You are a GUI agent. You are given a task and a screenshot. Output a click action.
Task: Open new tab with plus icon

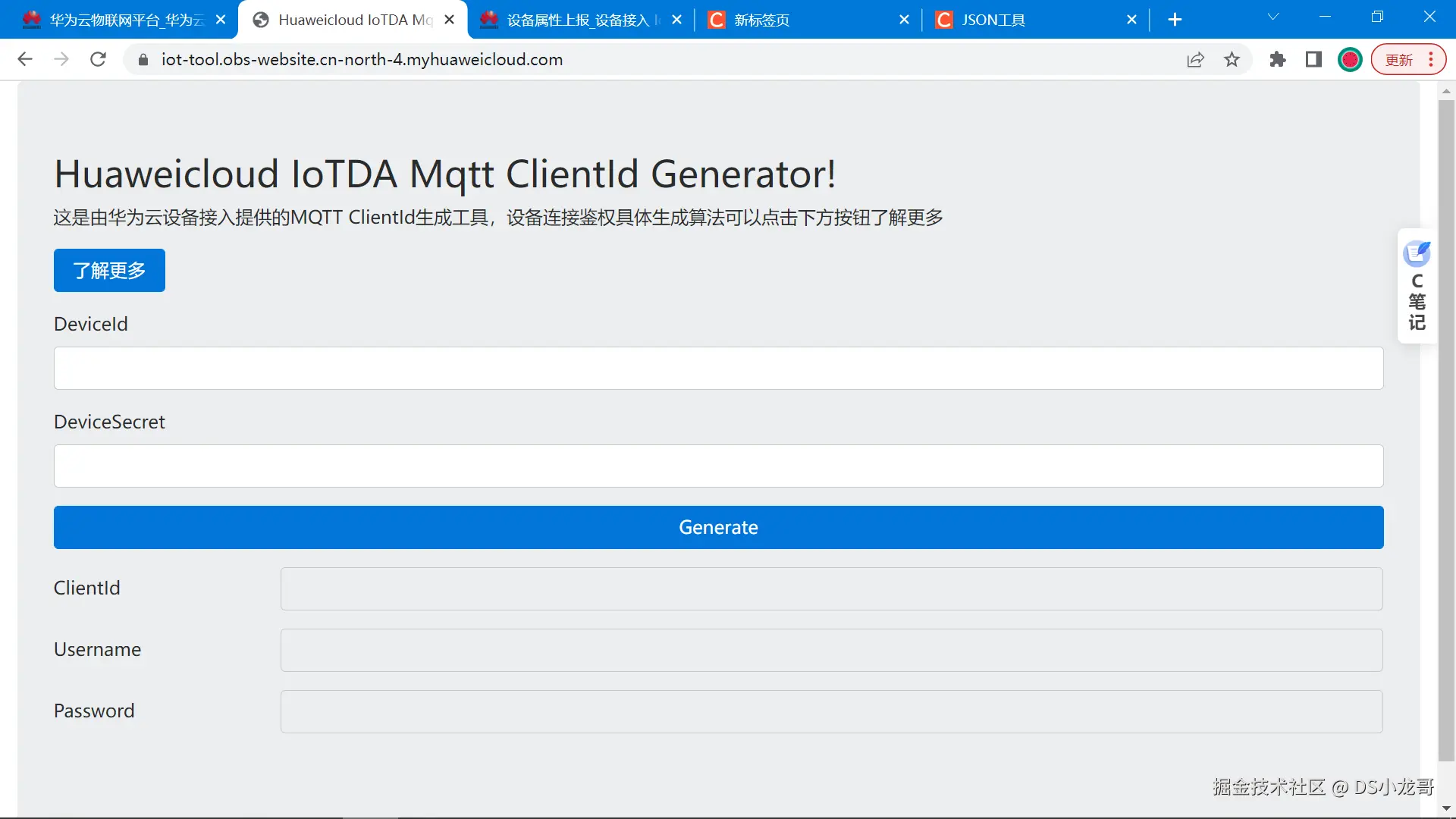[1175, 20]
